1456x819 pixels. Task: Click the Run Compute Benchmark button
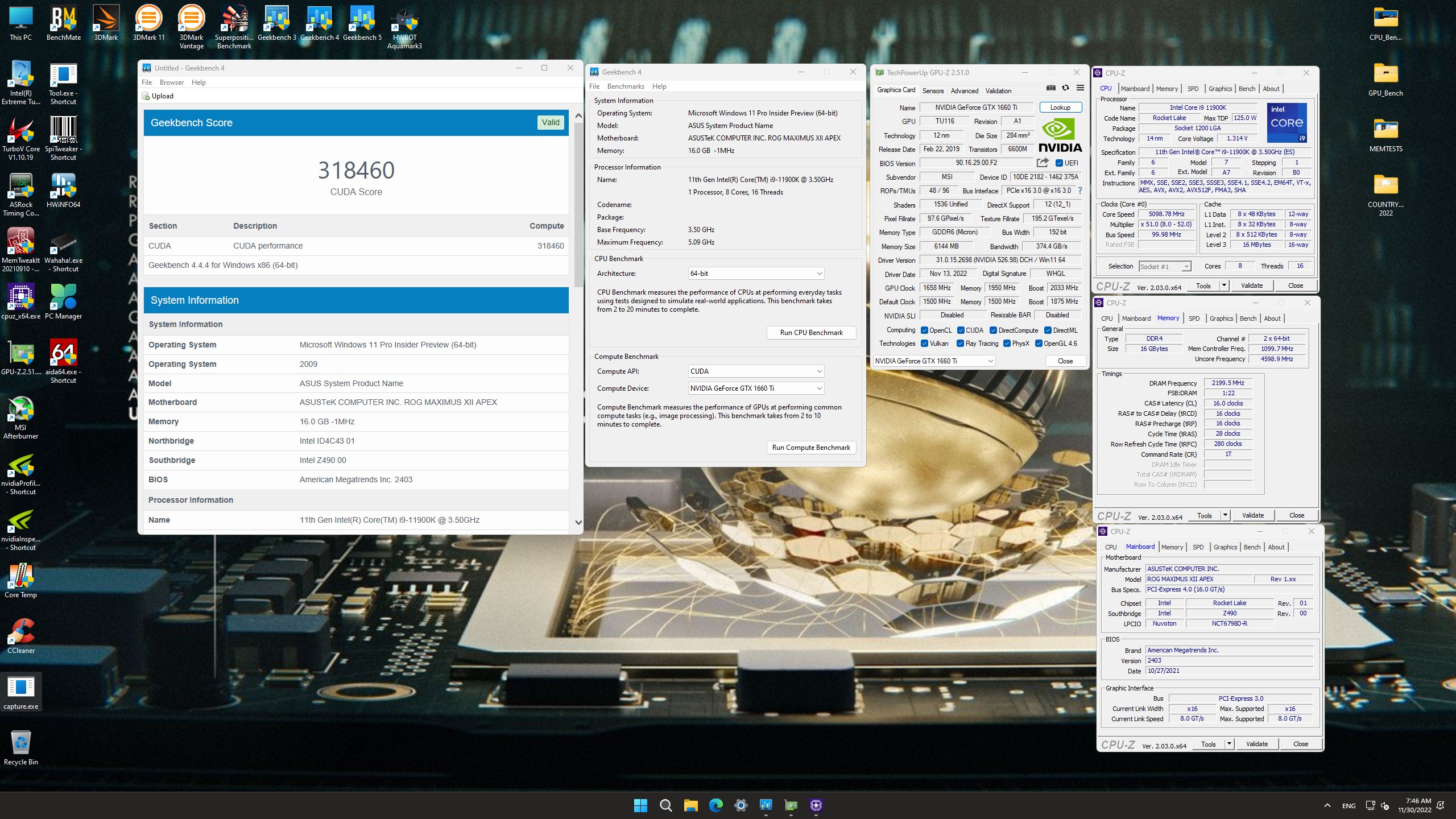tap(811, 448)
